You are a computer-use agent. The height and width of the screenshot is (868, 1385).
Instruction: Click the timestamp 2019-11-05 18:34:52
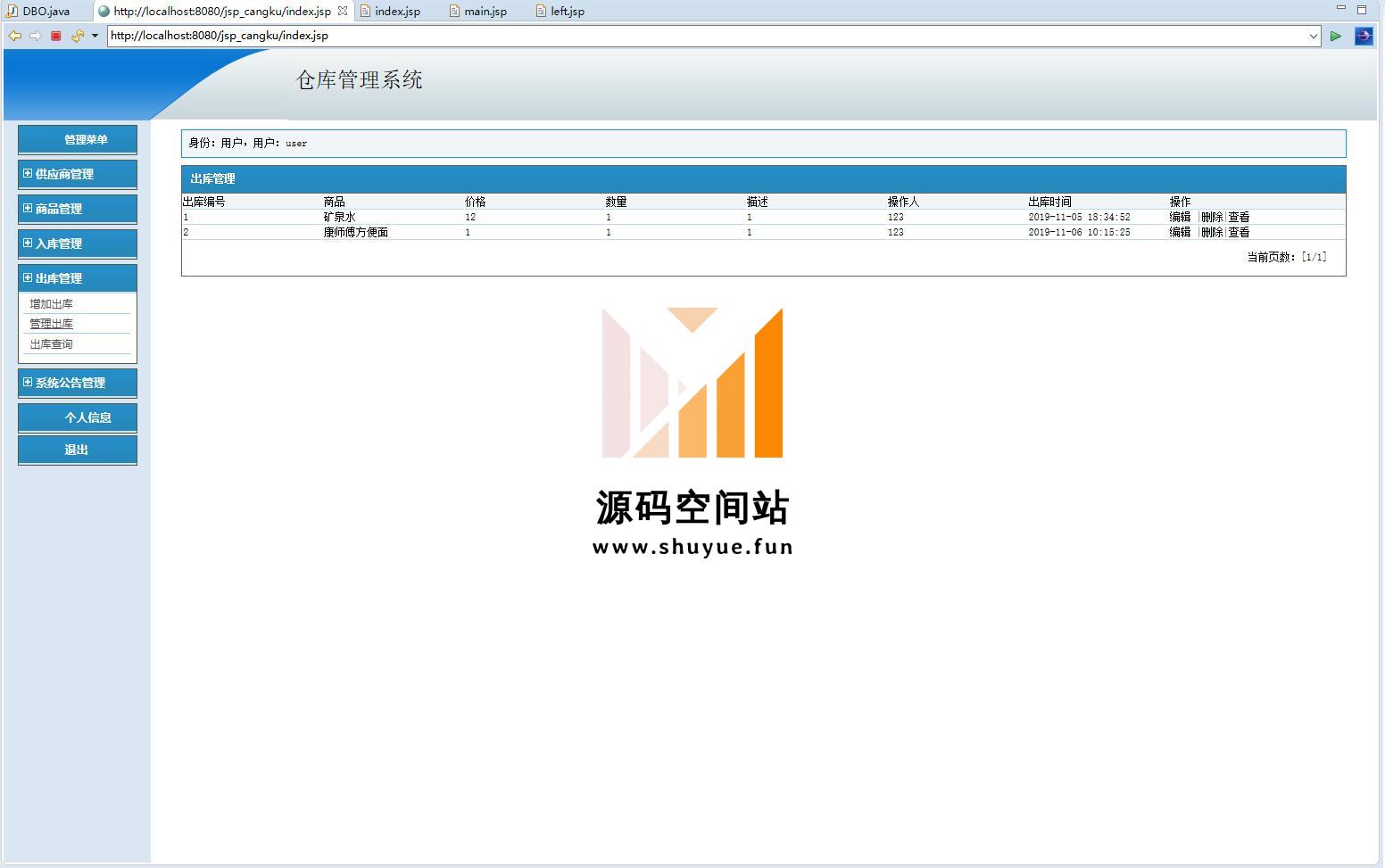(x=1079, y=217)
